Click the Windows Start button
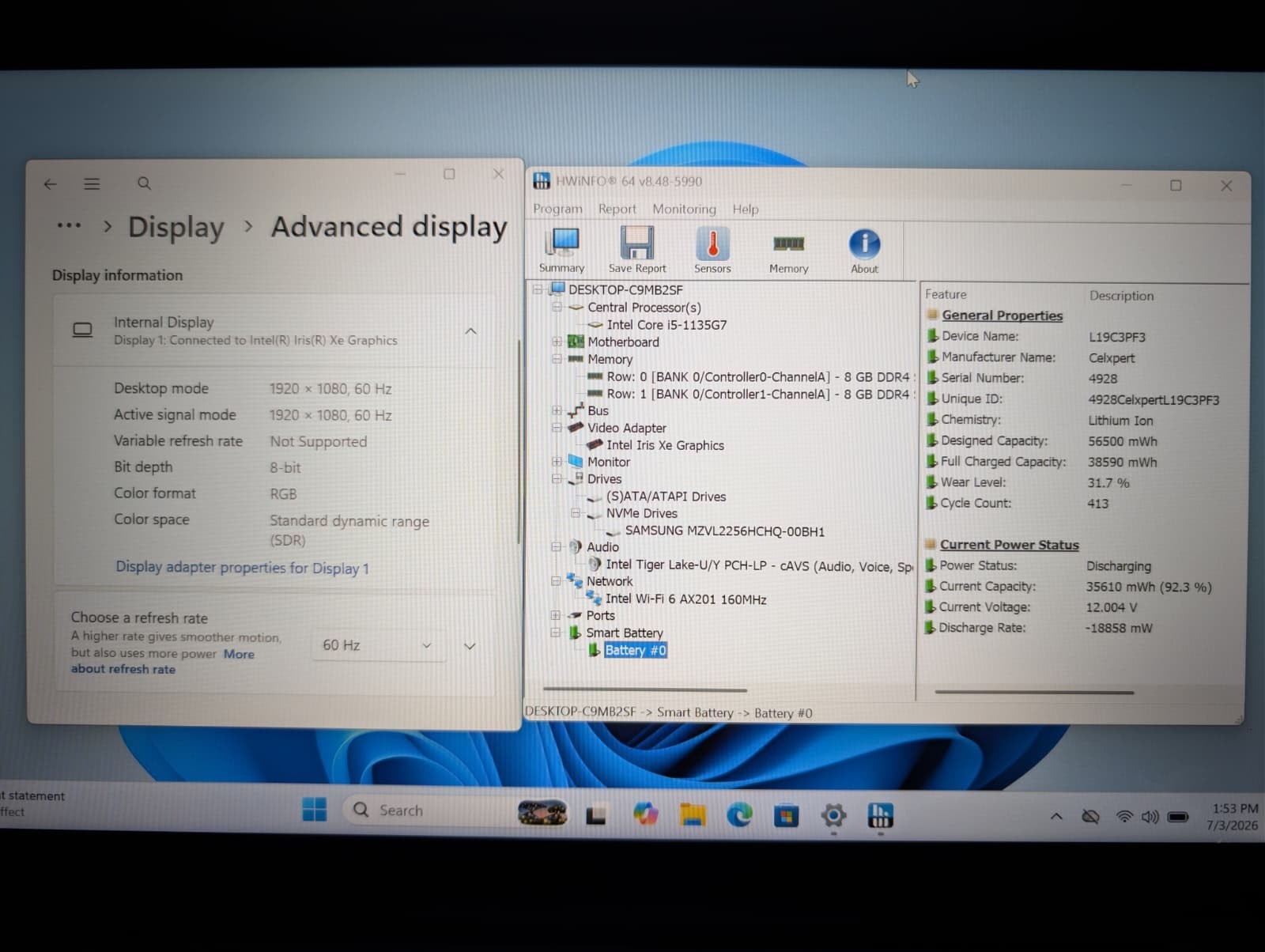1265x952 pixels. [x=314, y=810]
